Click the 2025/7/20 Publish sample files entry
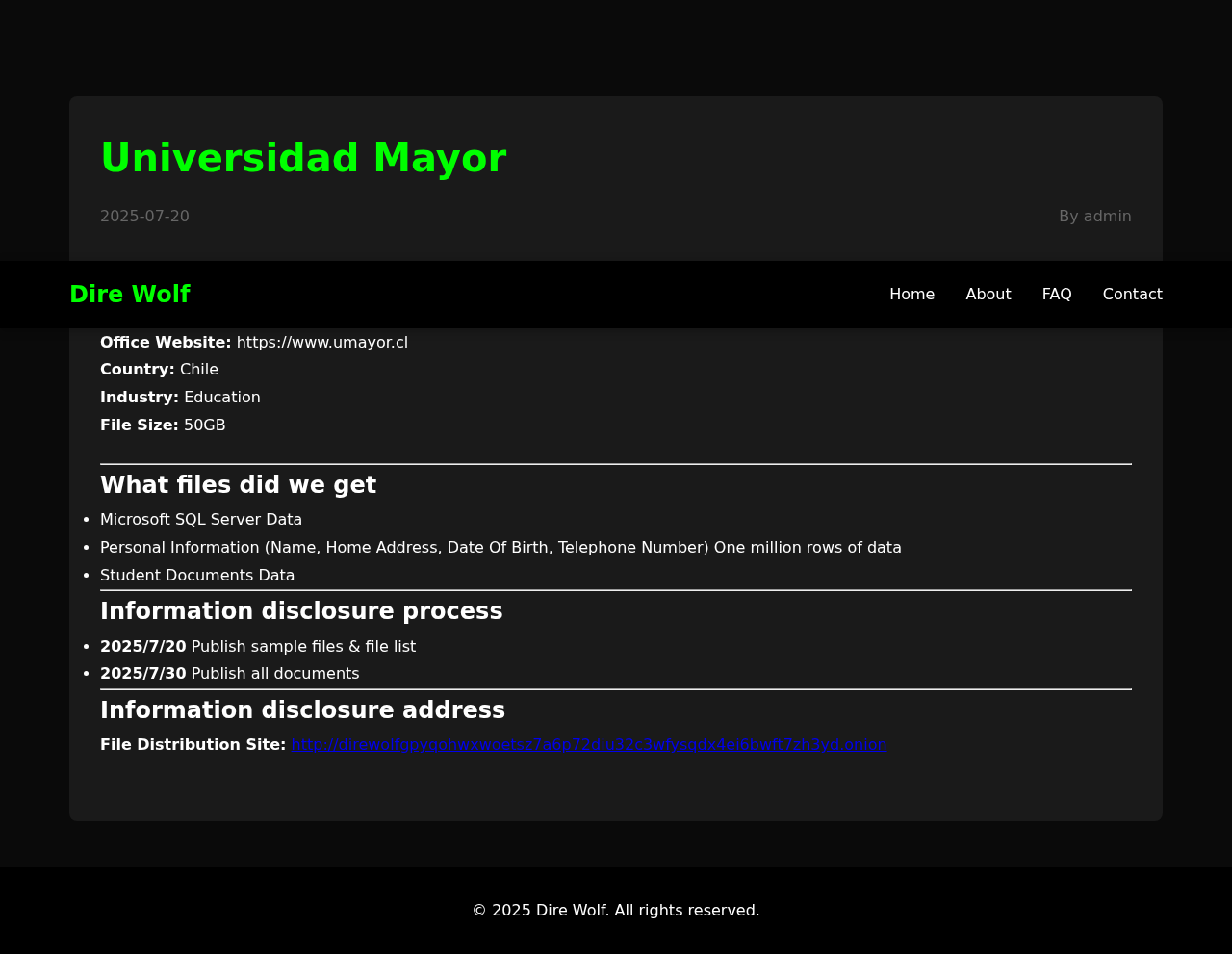 click(x=258, y=647)
